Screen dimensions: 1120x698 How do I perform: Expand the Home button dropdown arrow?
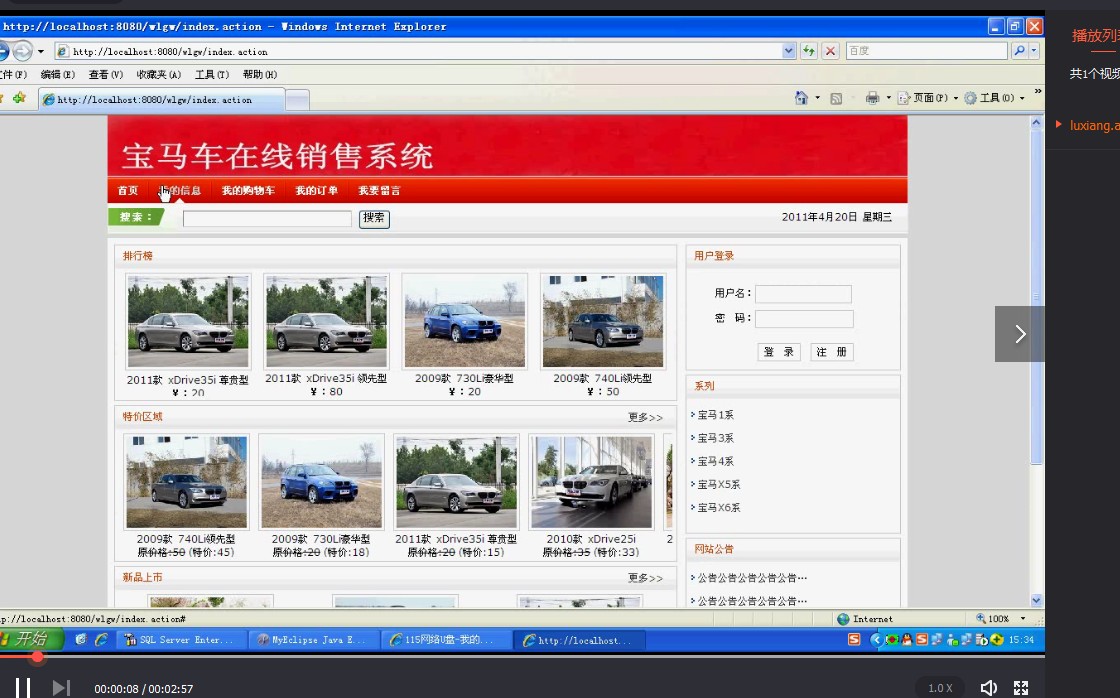817,98
